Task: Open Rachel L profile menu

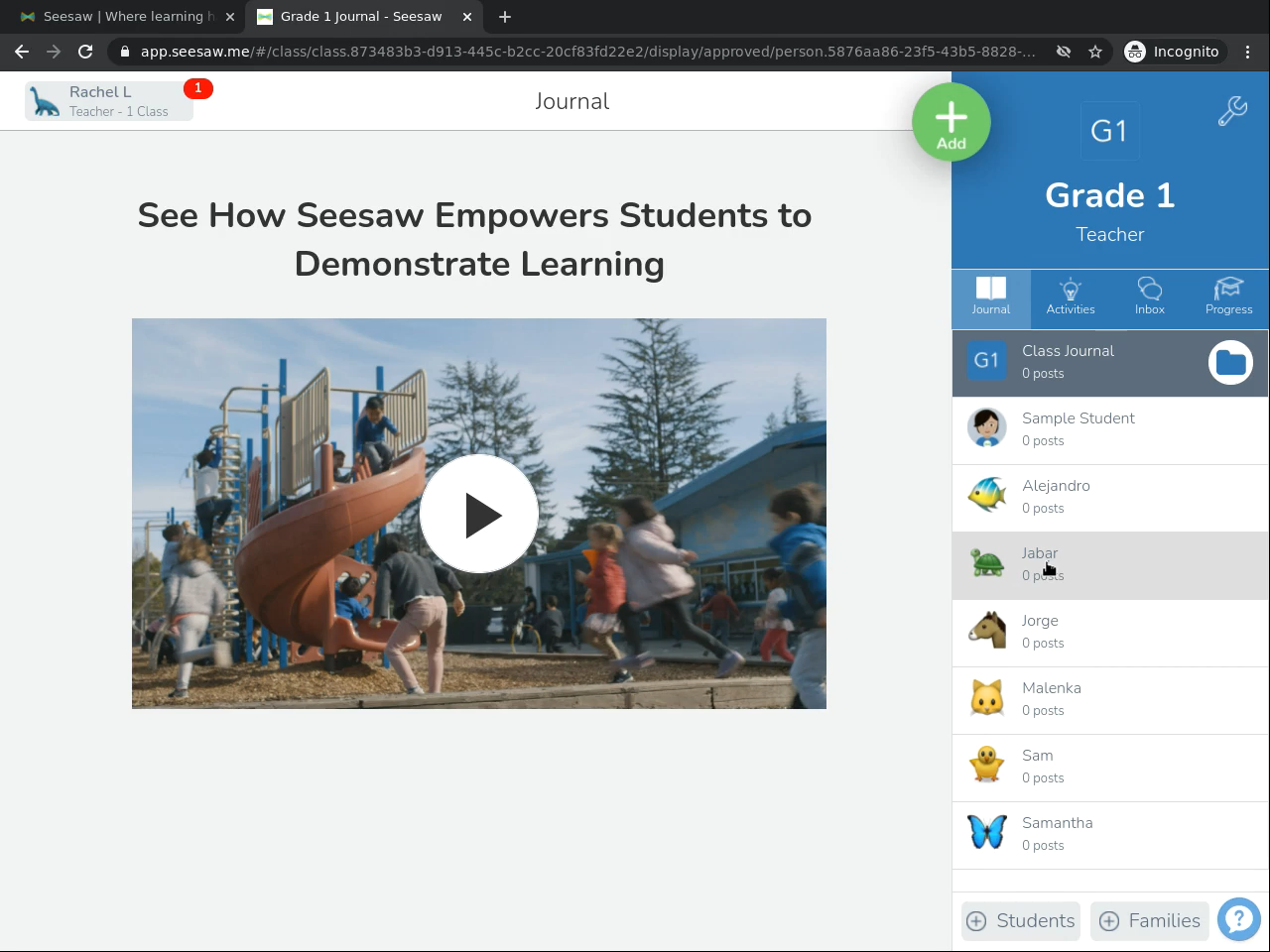Action: (109, 101)
